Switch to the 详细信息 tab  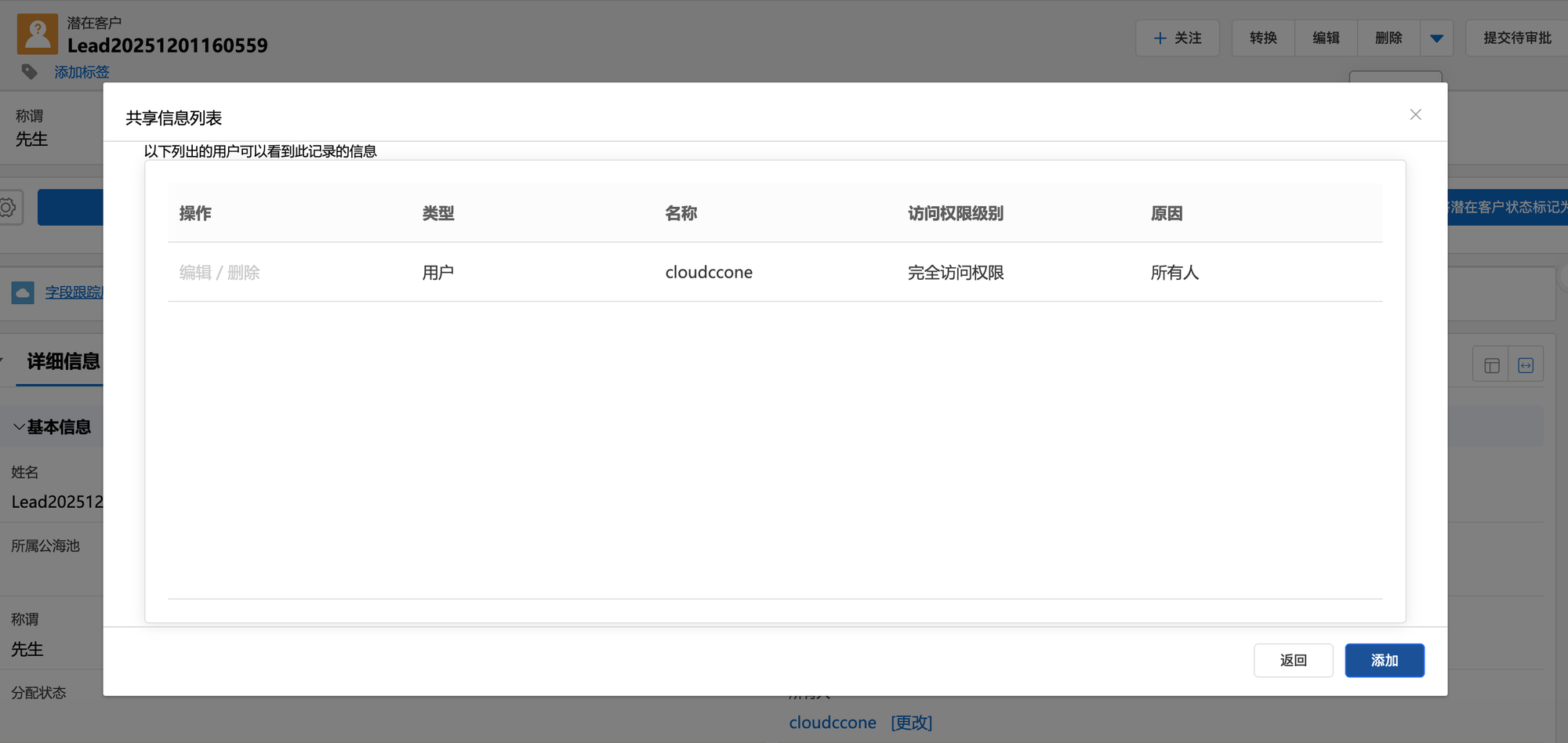tap(63, 361)
